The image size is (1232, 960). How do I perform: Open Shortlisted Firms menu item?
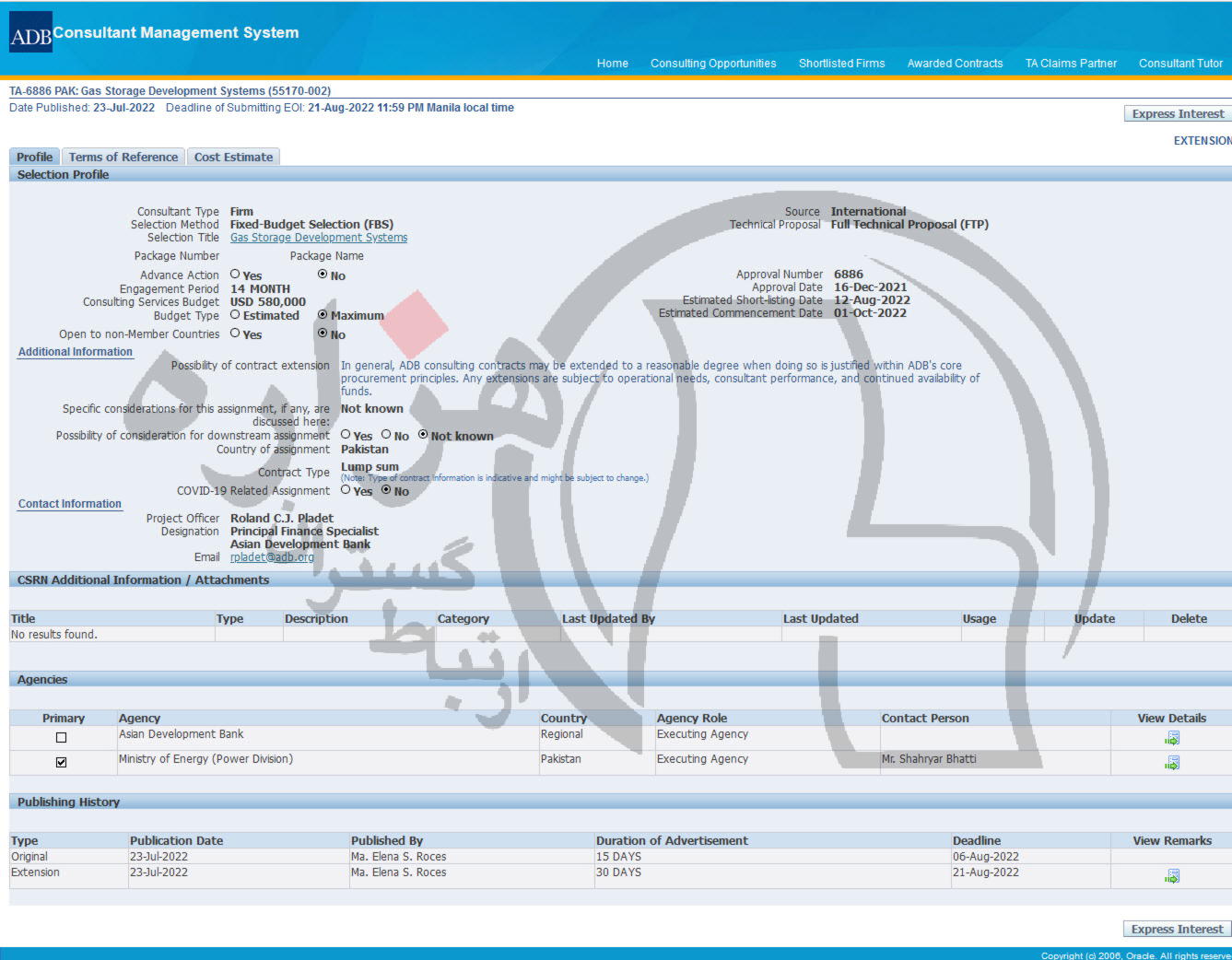[841, 64]
